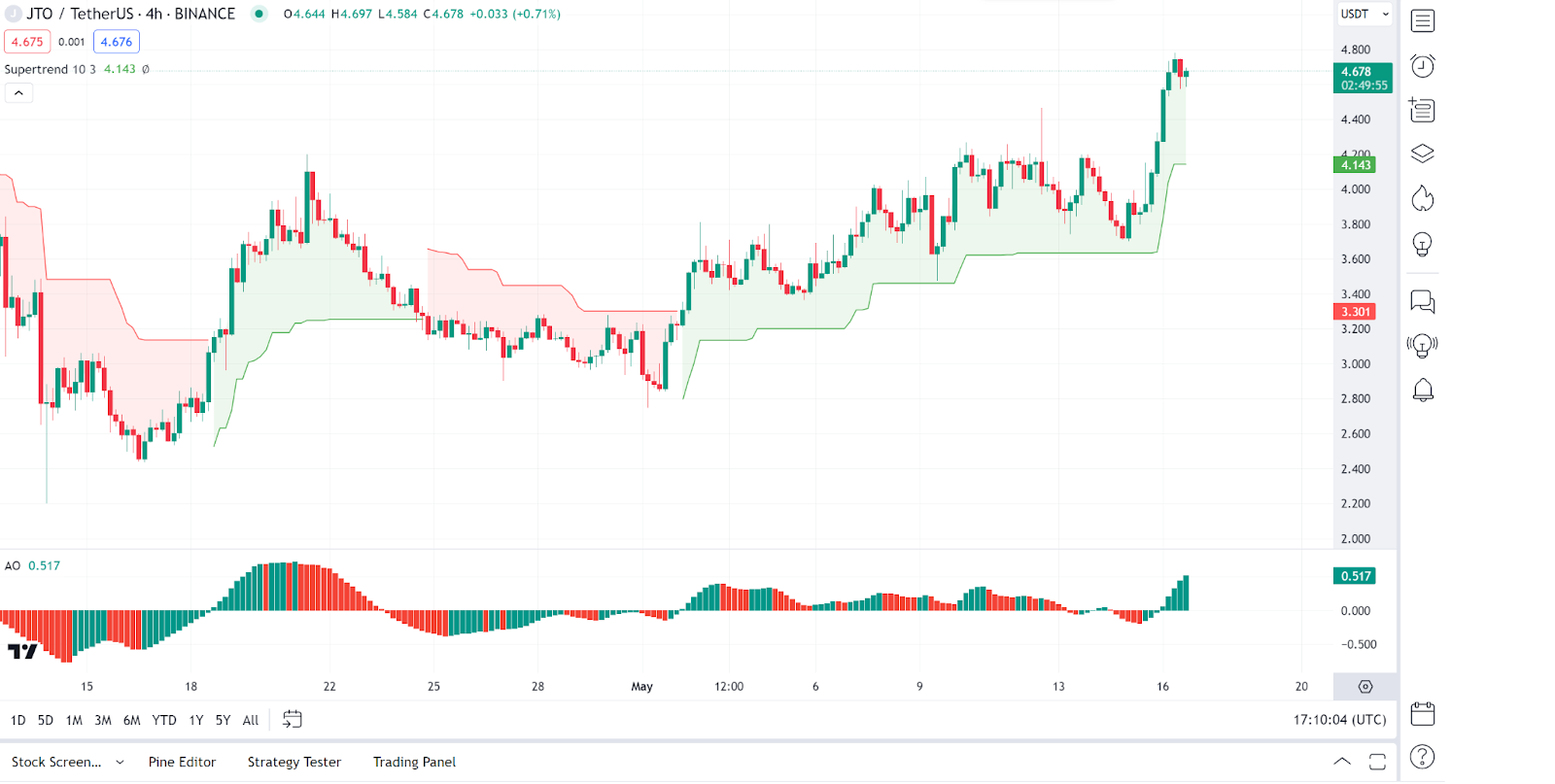Viewport: 1555px width, 784px height.
Task: Click the 12:00 label on time axis
Action: tap(729, 687)
